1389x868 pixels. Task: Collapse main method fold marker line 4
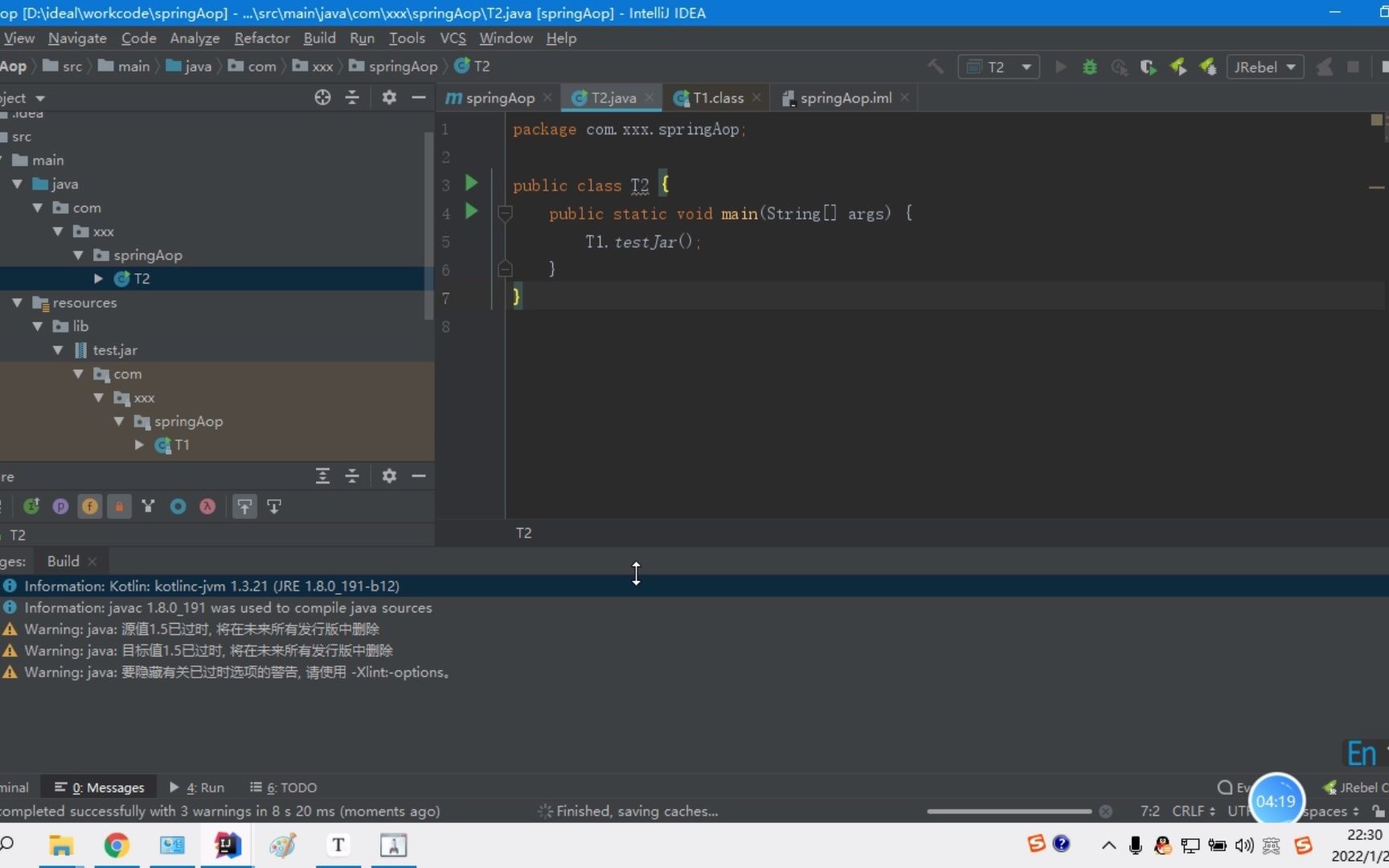tap(505, 213)
